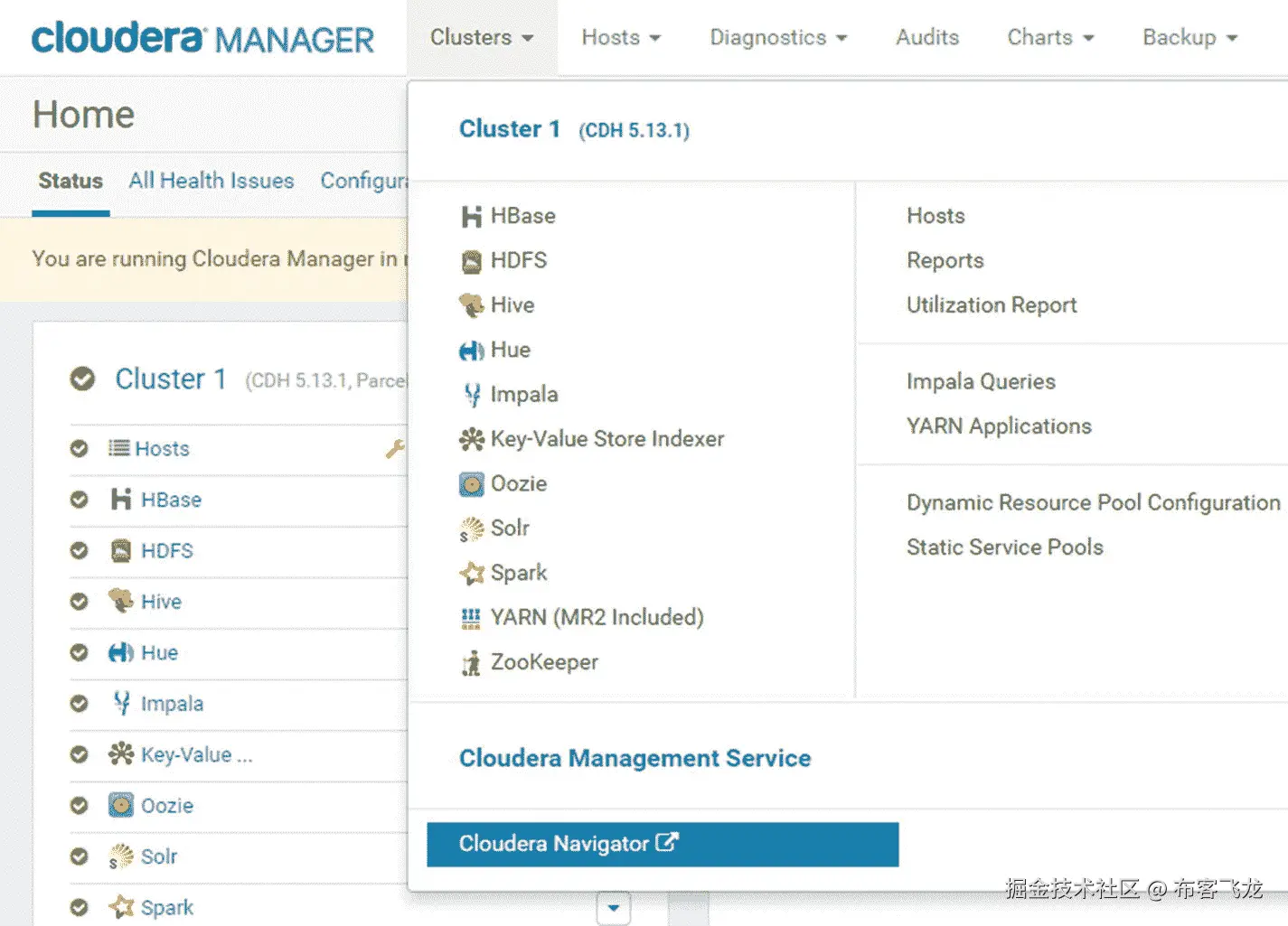1288x926 pixels.
Task: Open Cluster 1 title on Home panel
Action: coord(171,379)
